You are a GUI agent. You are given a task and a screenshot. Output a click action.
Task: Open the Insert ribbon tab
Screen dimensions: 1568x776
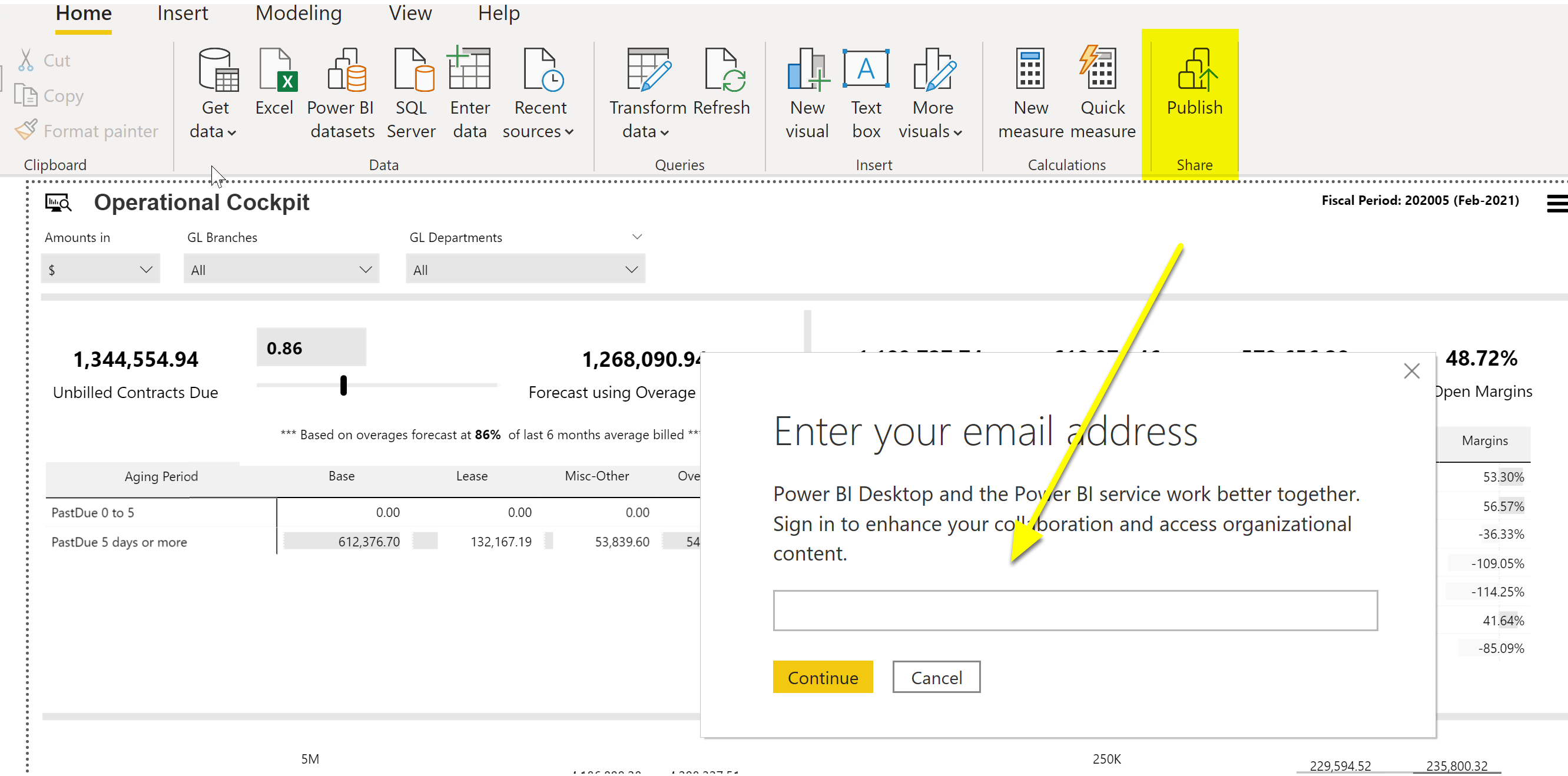tap(183, 14)
